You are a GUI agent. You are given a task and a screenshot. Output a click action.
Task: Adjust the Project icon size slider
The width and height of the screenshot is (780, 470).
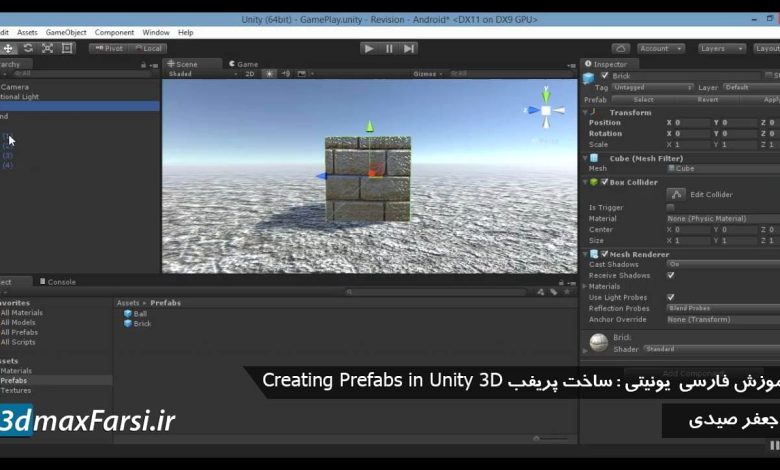pos(550,439)
